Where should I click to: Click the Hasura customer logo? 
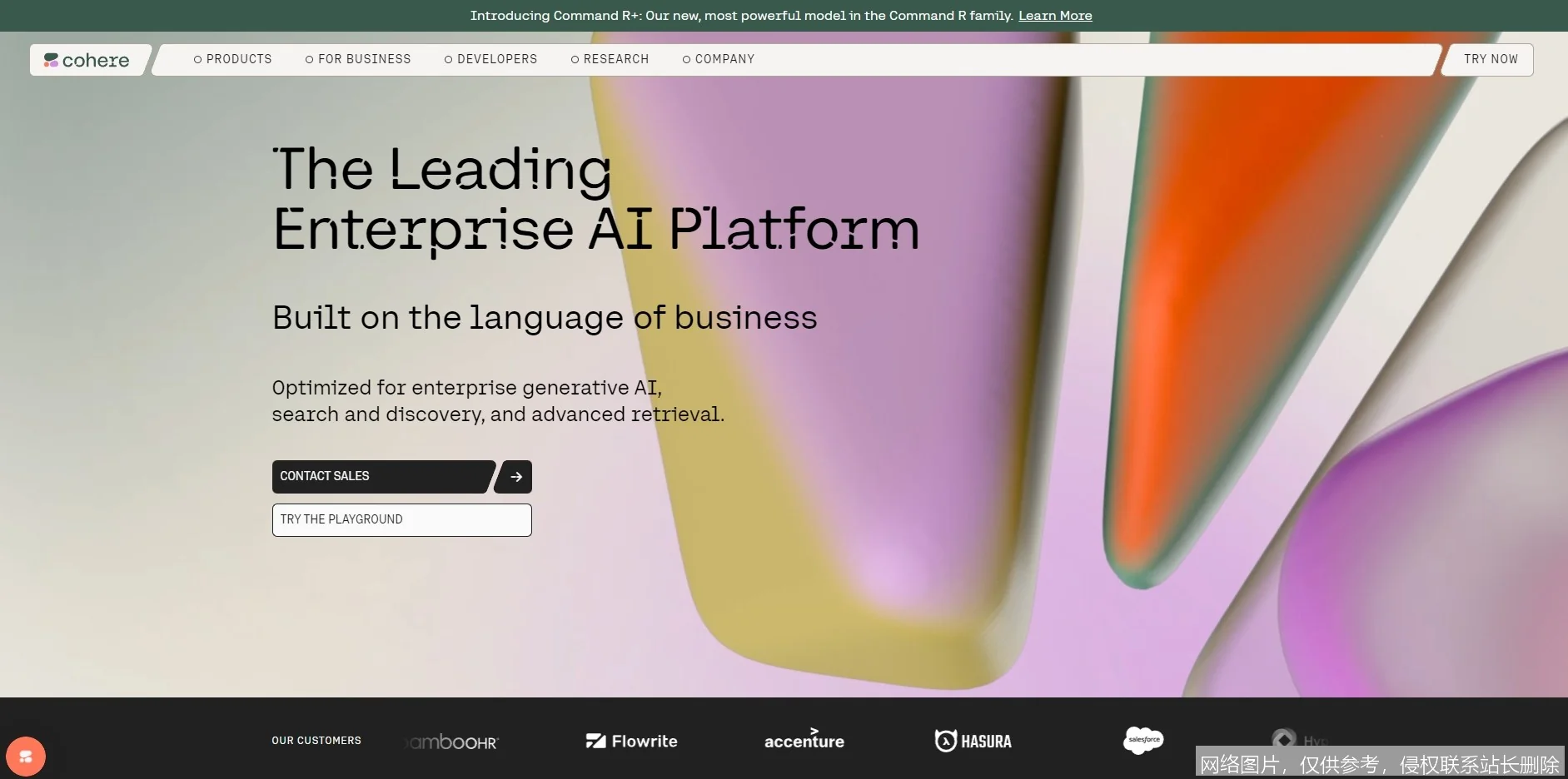973,741
